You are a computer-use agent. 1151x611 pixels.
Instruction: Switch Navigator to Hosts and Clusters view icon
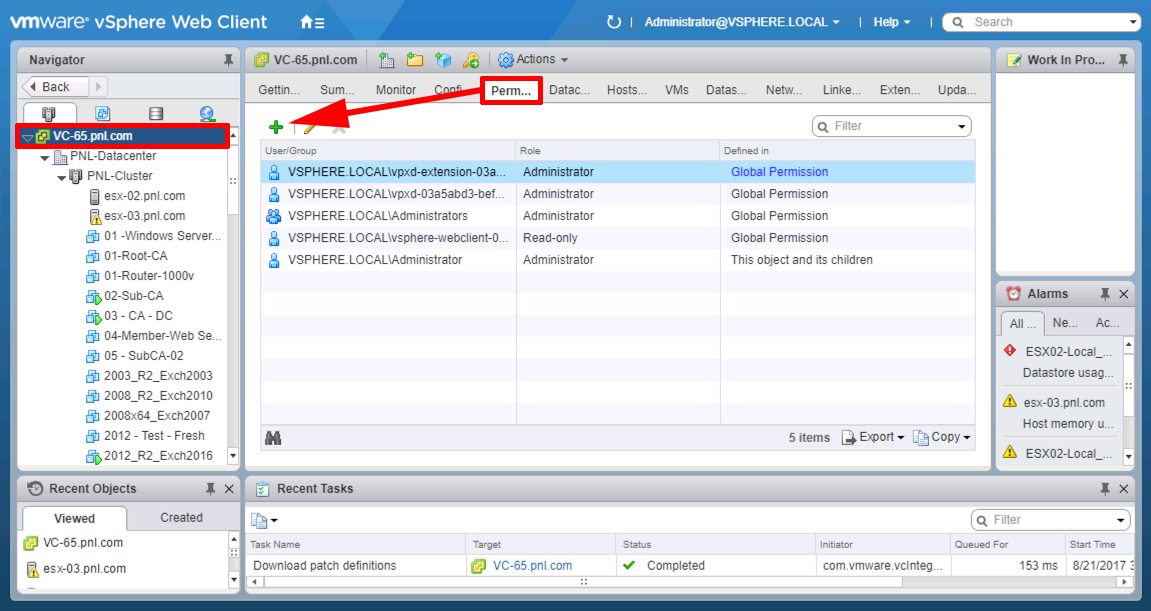pos(49,113)
